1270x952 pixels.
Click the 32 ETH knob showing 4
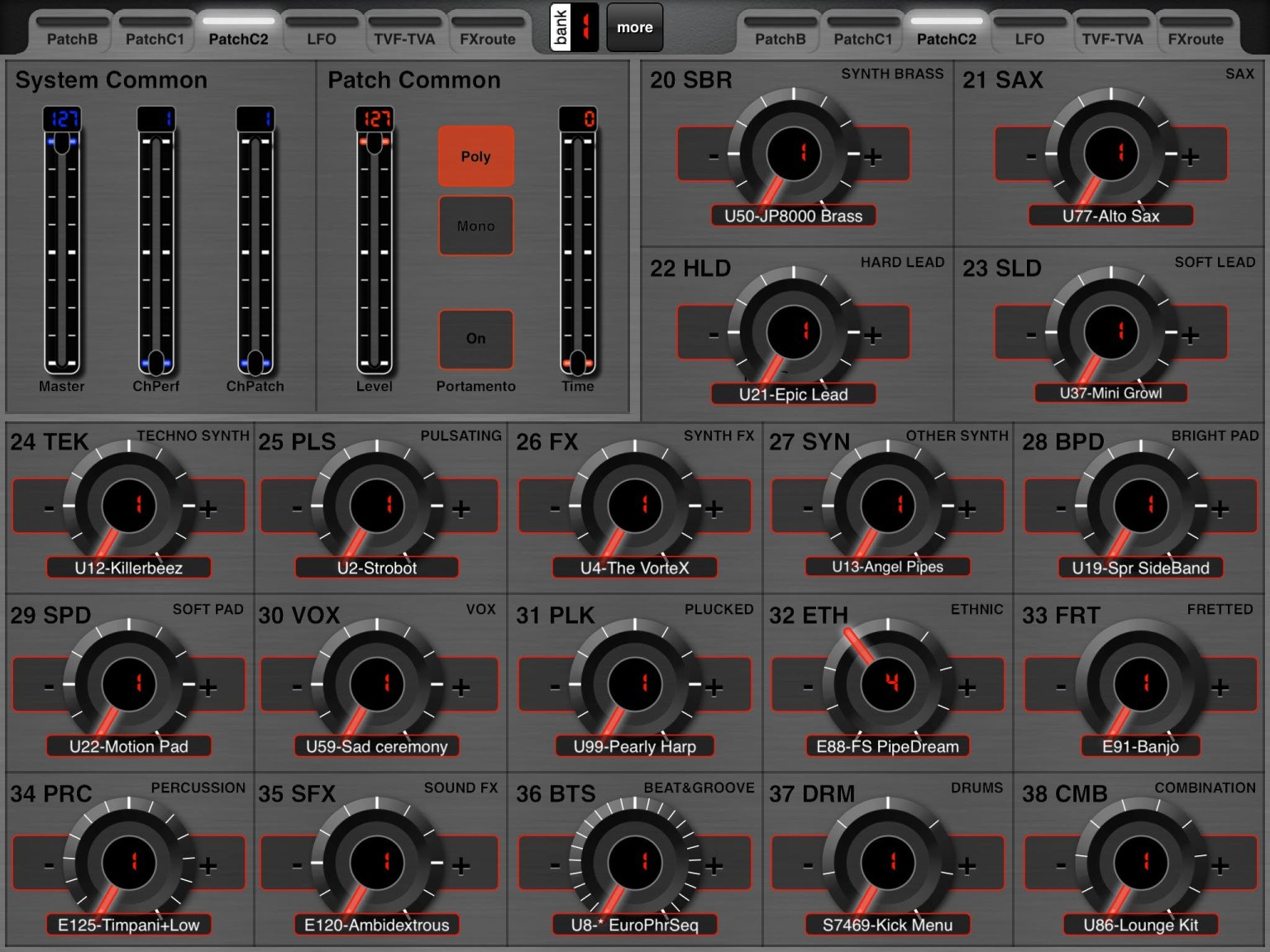888,683
